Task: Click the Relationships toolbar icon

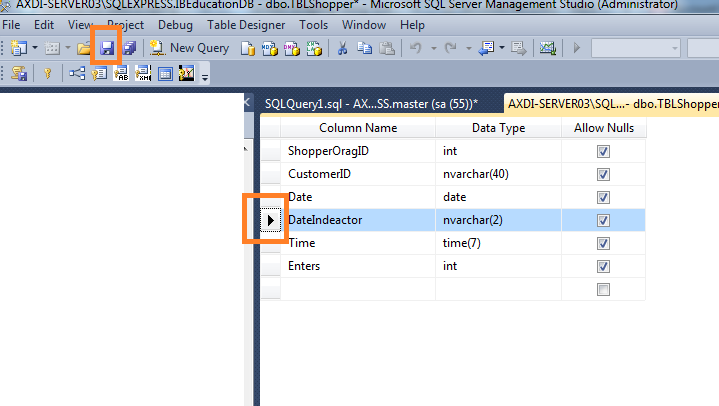Action: pos(77,73)
